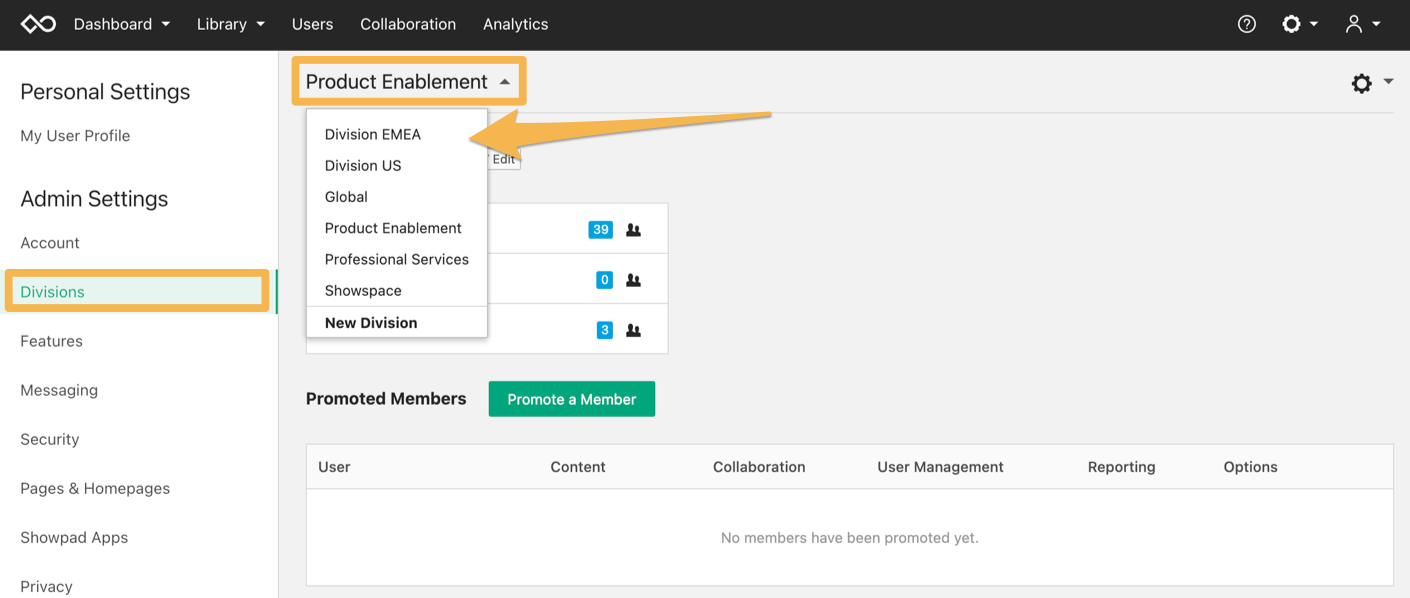This screenshot has width=1410, height=598.
Task: Open Security settings page
Action: pos(49,439)
